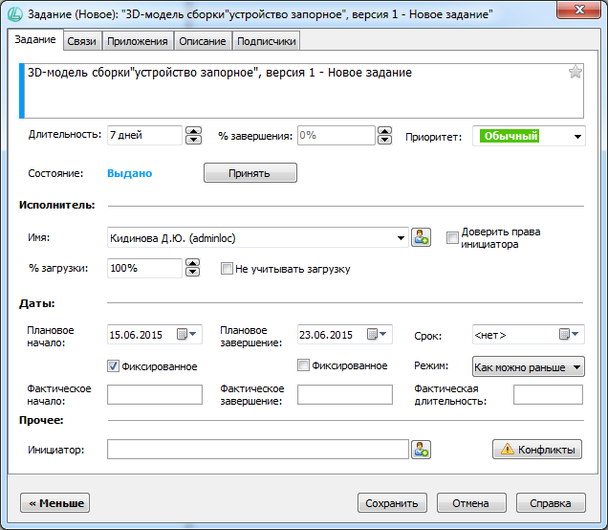Click the Плановое завершение date 23.06.2015

click(326, 335)
